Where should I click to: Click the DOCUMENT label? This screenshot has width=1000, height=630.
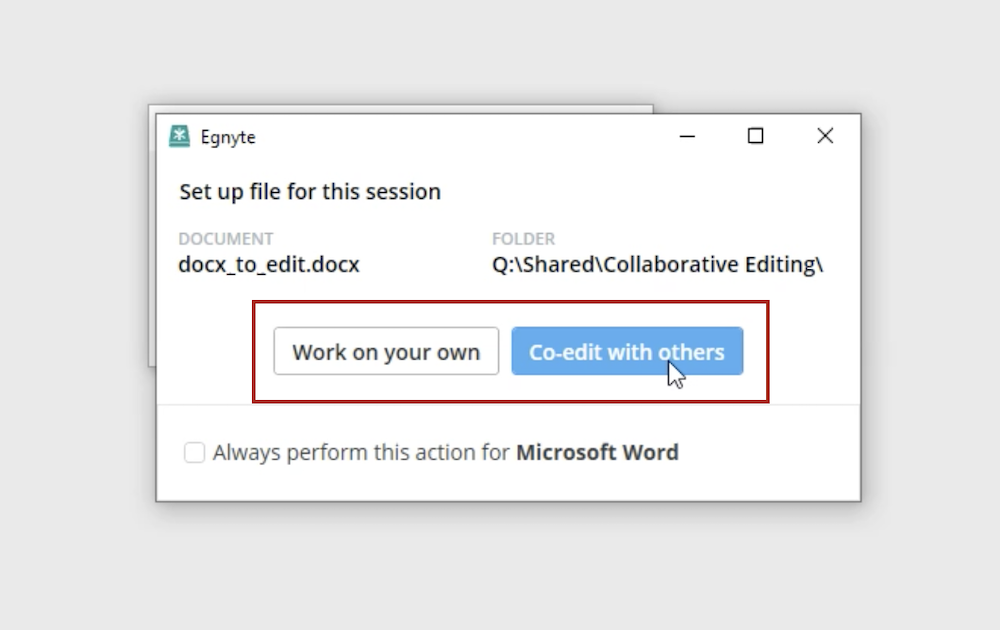point(226,239)
